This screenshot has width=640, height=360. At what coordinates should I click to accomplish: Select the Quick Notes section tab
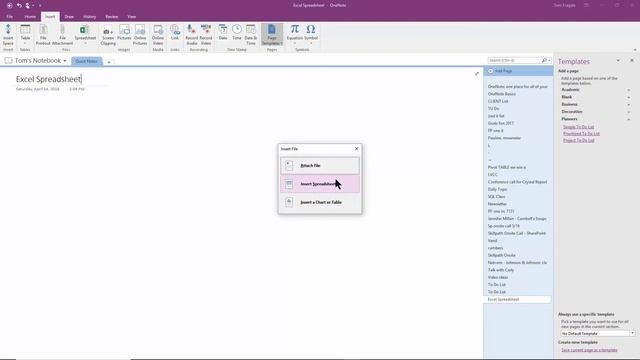[x=87, y=61]
